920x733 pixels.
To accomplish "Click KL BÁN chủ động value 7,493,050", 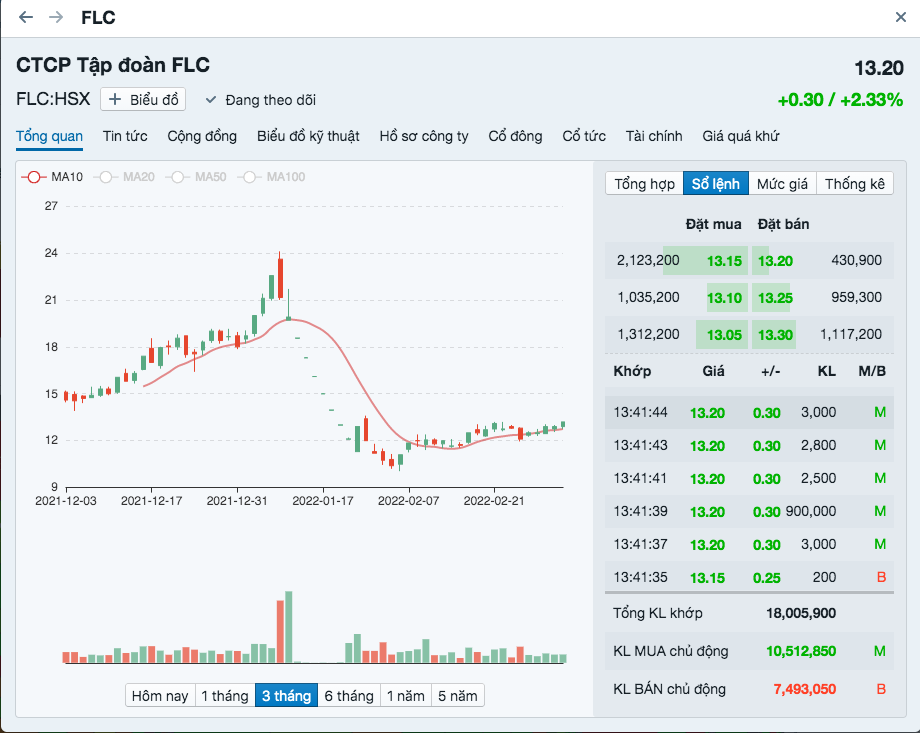I will [804, 689].
